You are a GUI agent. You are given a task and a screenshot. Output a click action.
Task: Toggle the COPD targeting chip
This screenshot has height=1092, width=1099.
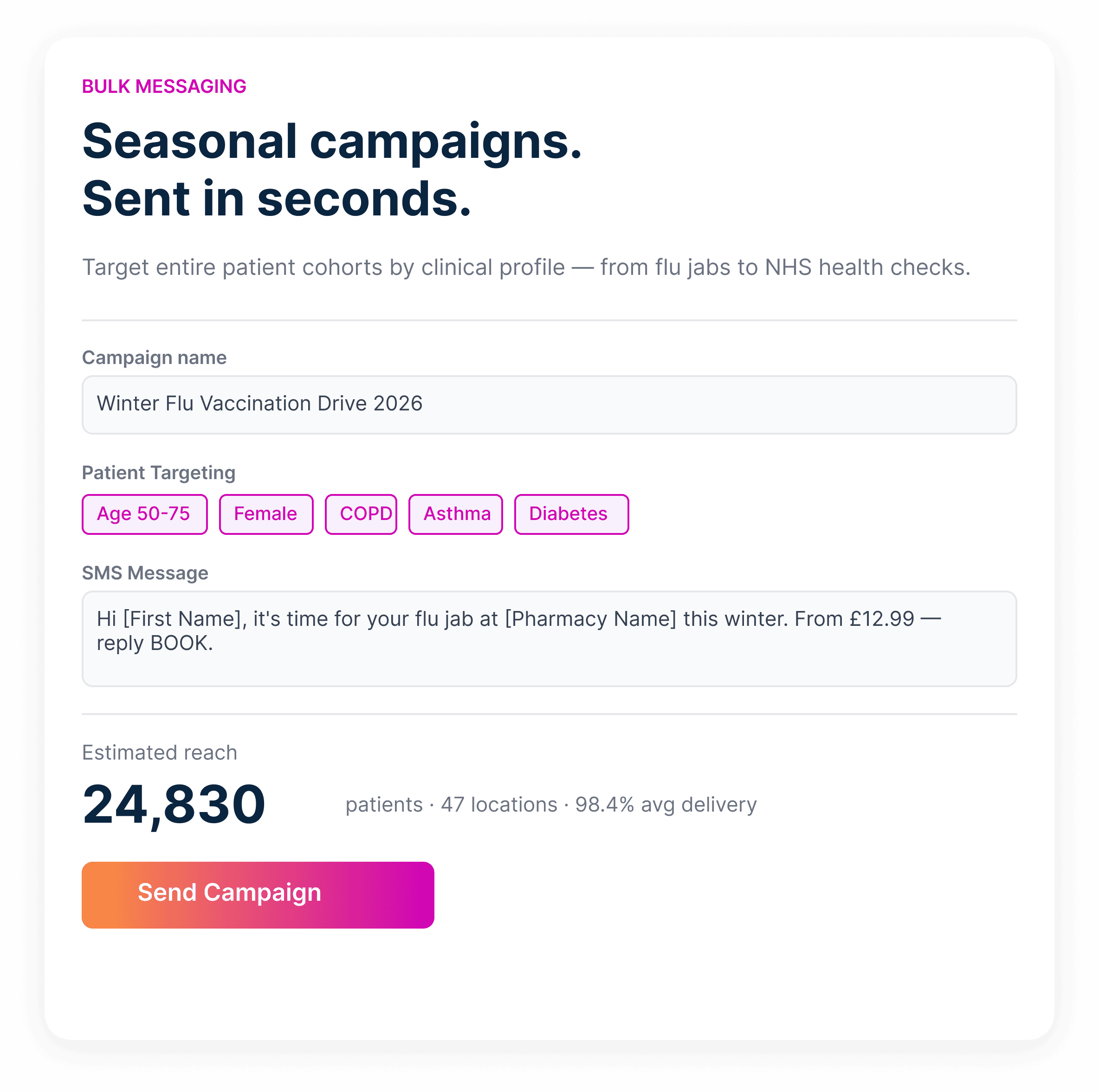coord(361,514)
